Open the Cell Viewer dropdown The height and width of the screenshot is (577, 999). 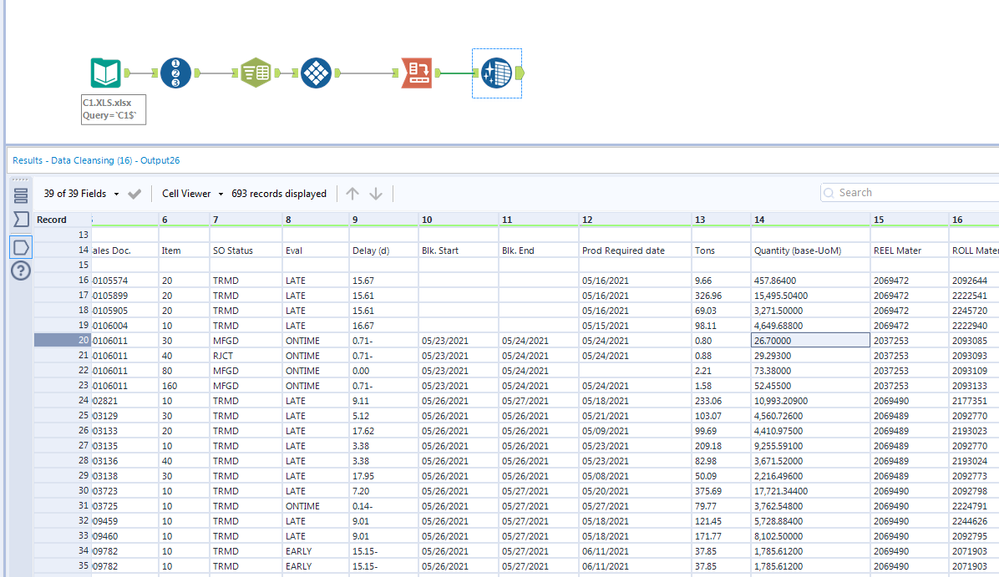pyautogui.click(x=192, y=194)
